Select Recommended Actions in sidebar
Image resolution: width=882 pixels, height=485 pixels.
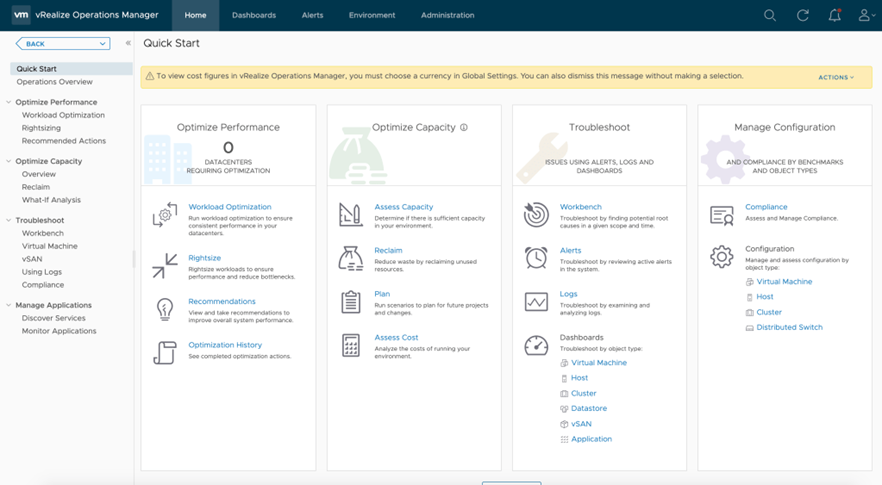point(64,141)
